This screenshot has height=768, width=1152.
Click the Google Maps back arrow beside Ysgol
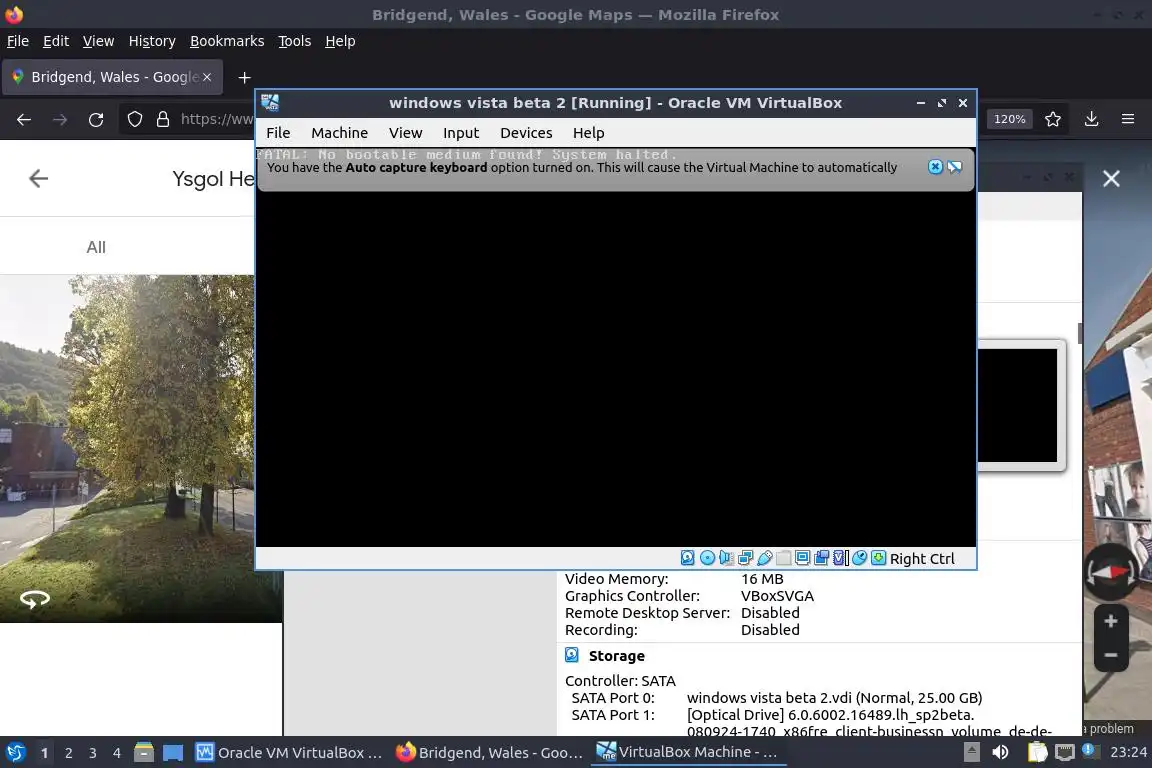[38, 179]
